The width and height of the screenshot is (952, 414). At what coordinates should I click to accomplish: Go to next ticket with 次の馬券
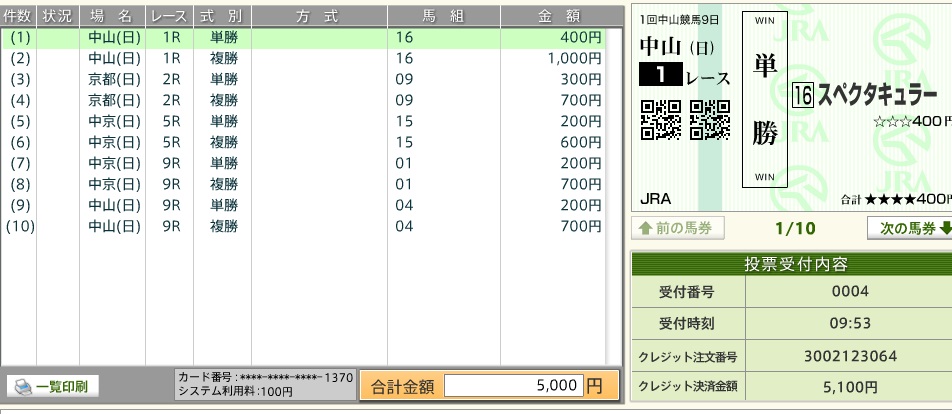[x=910, y=228]
